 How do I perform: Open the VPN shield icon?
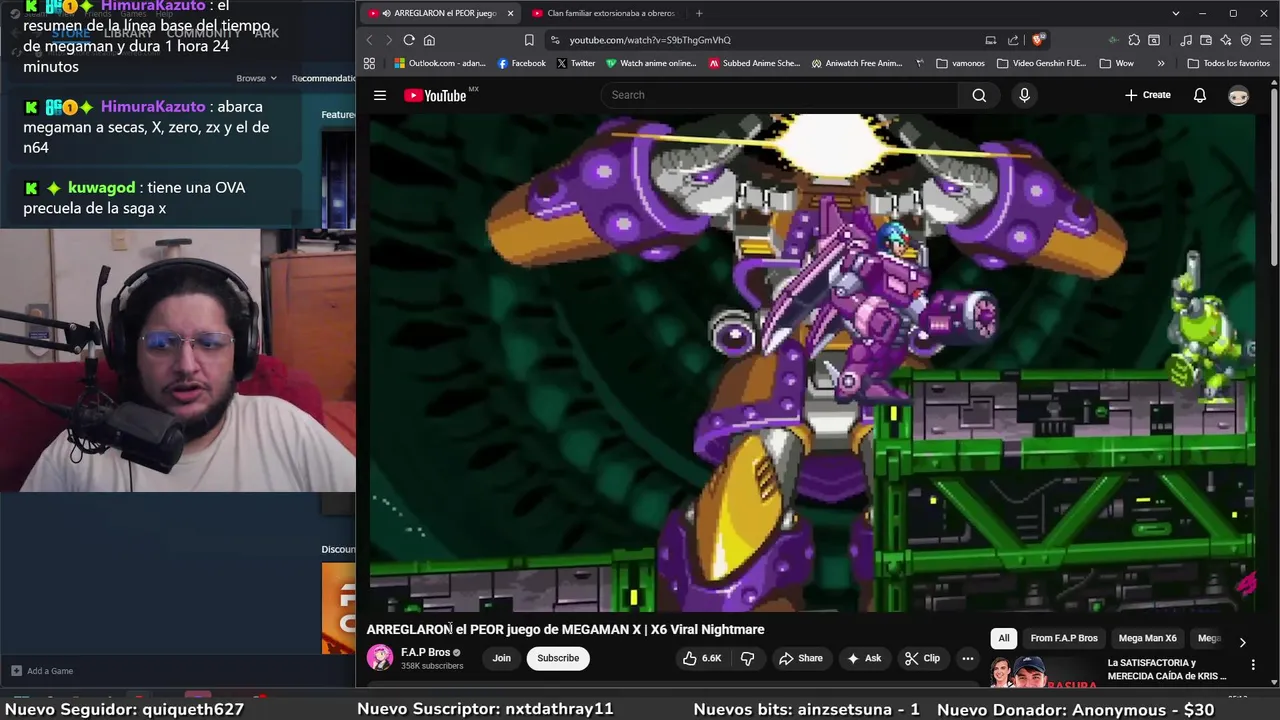coord(1245,40)
